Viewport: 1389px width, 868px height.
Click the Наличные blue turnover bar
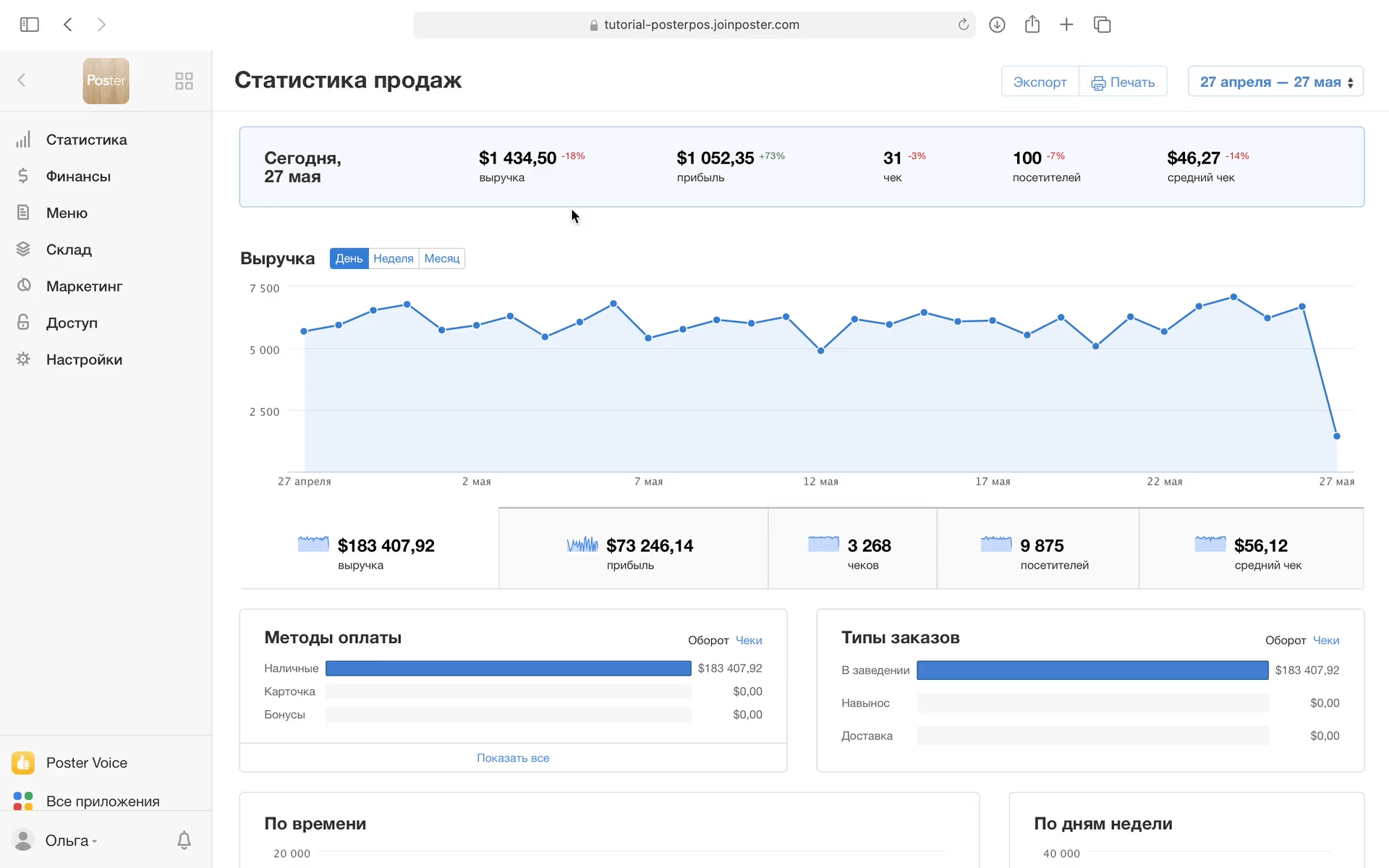pos(508,668)
